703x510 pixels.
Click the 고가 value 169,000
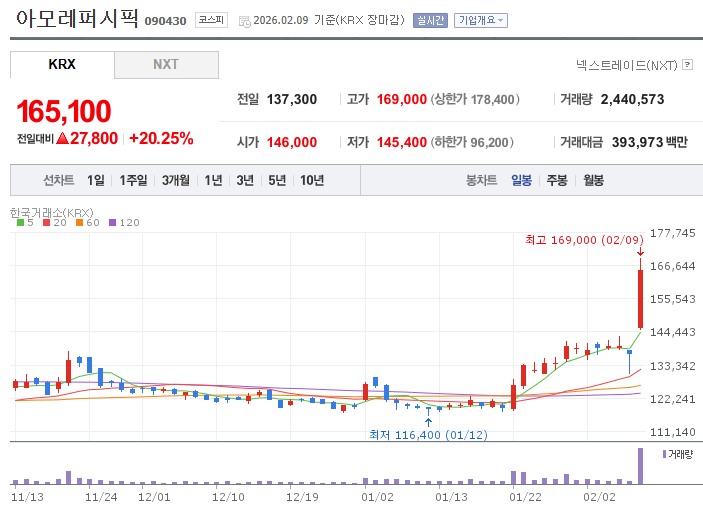(402, 99)
